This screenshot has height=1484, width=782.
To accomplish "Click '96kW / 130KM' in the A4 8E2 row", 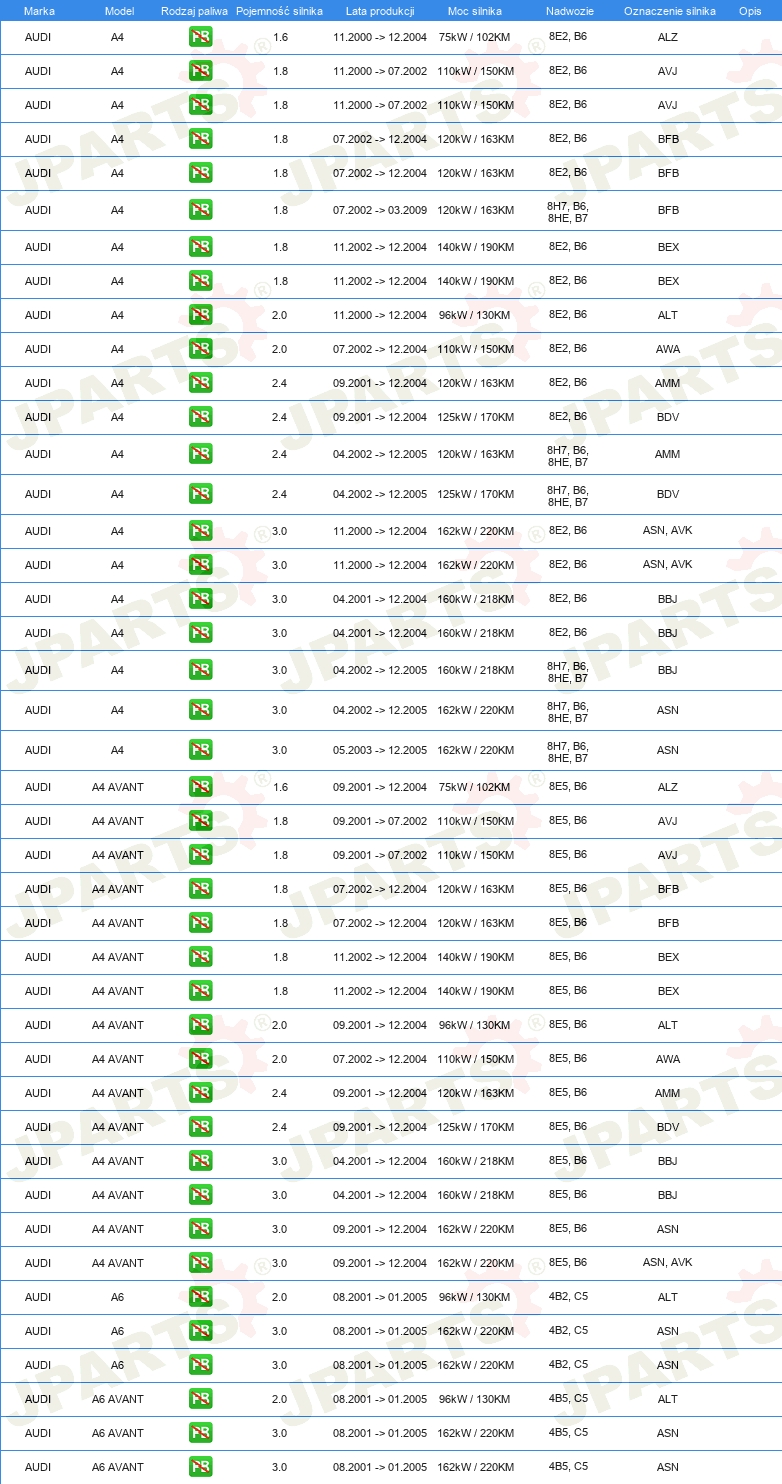I will click(x=474, y=315).
